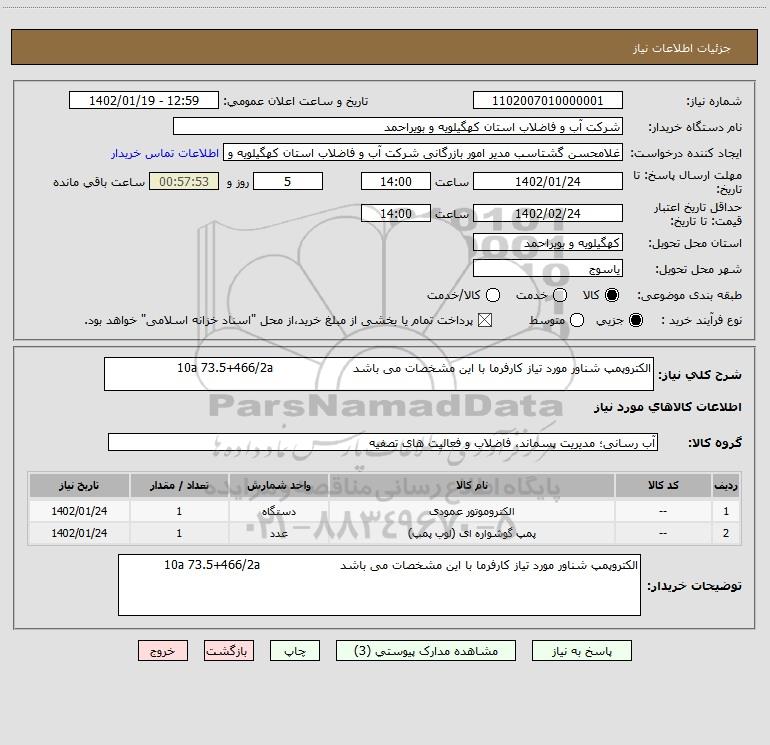
Task: Click the واحد شمارش column header
Action: point(278,485)
